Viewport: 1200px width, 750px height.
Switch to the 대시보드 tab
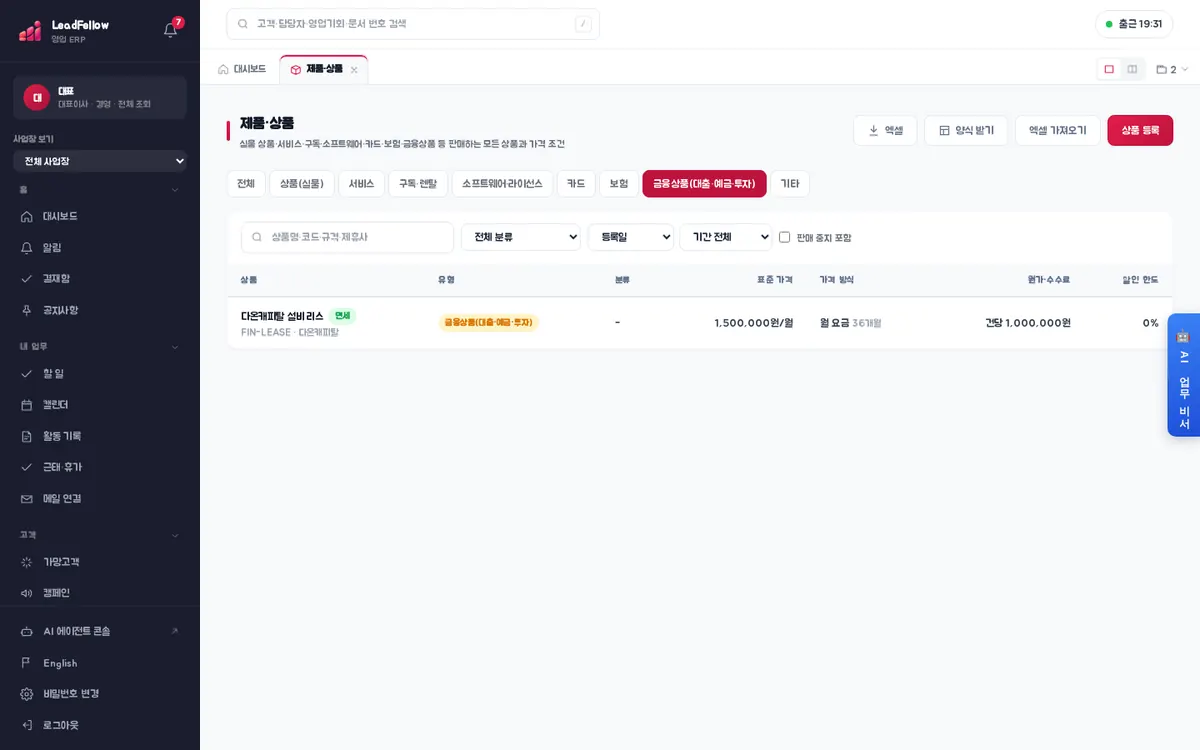pos(242,69)
